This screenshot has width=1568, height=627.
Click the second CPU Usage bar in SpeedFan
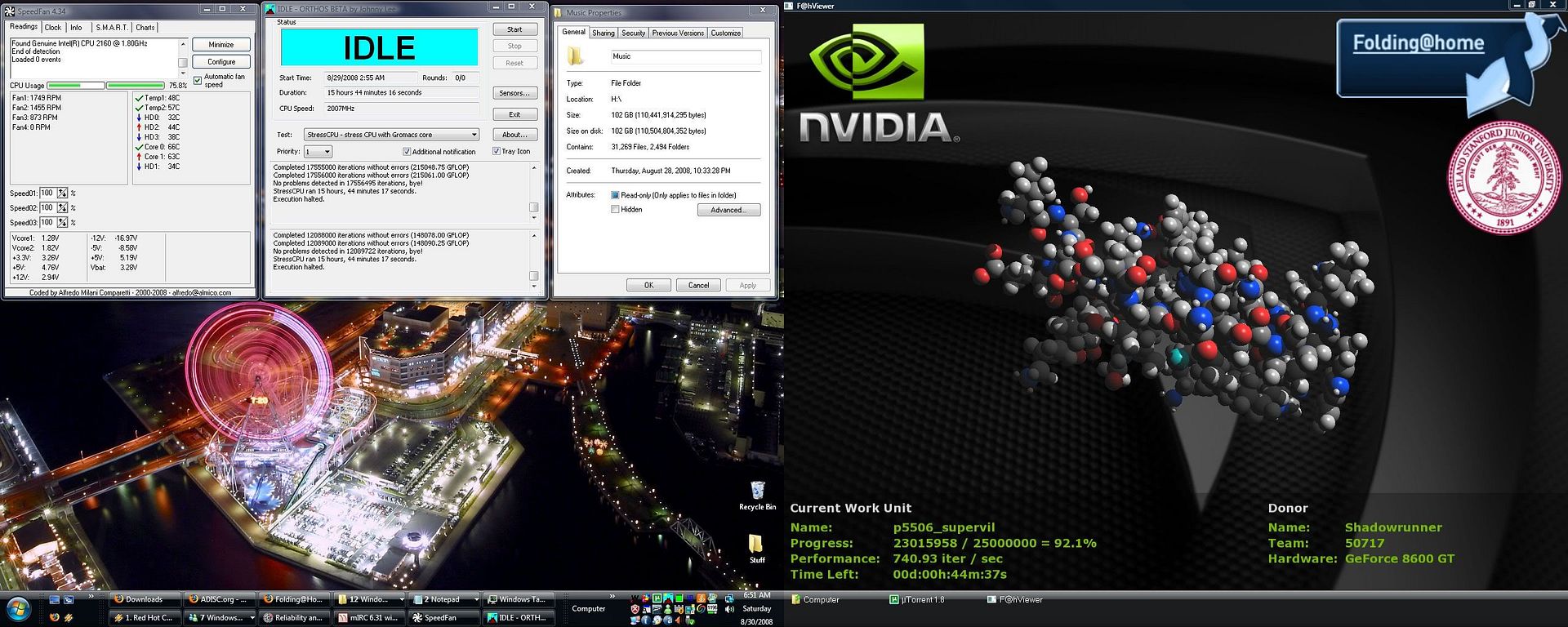tap(136, 85)
